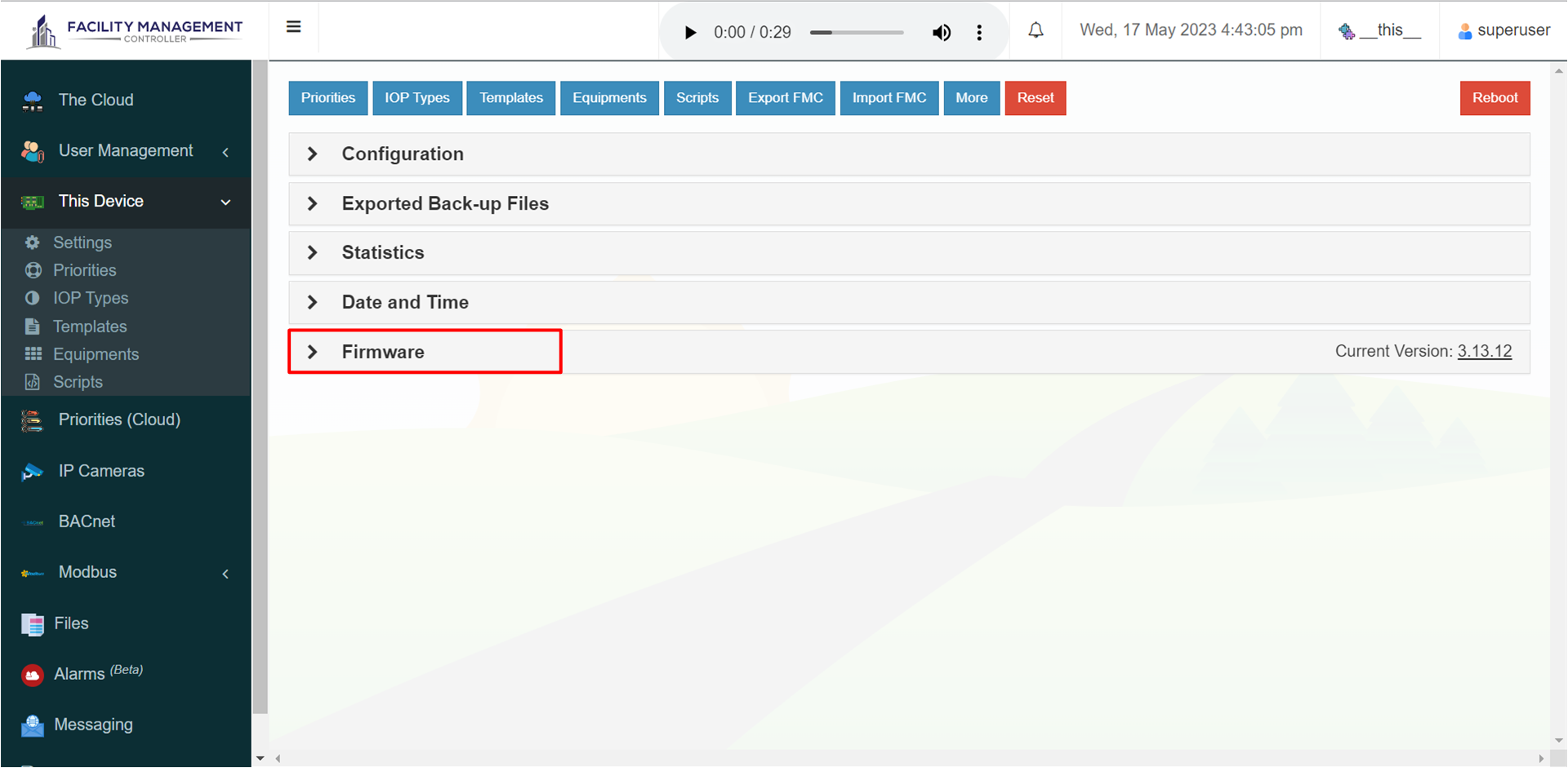Click the sidebar vertical scrollbar
This screenshot has height=768, width=1568.
261,388
